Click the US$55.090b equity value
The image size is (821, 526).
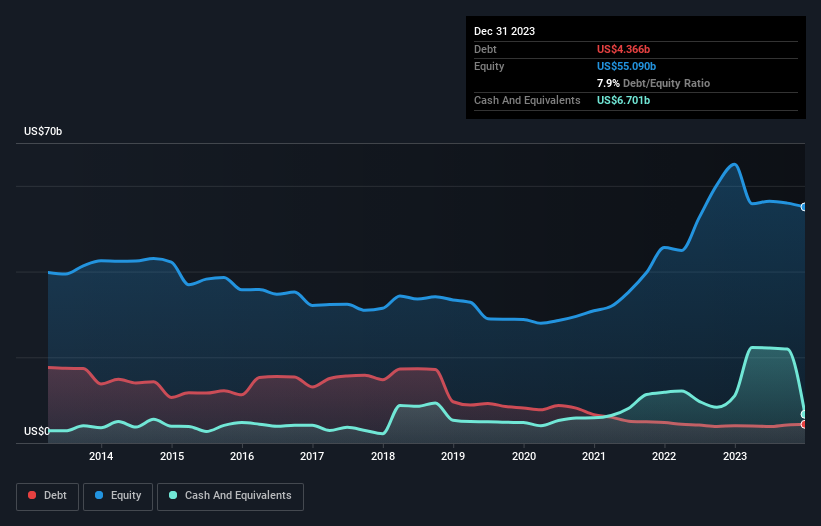coord(626,66)
